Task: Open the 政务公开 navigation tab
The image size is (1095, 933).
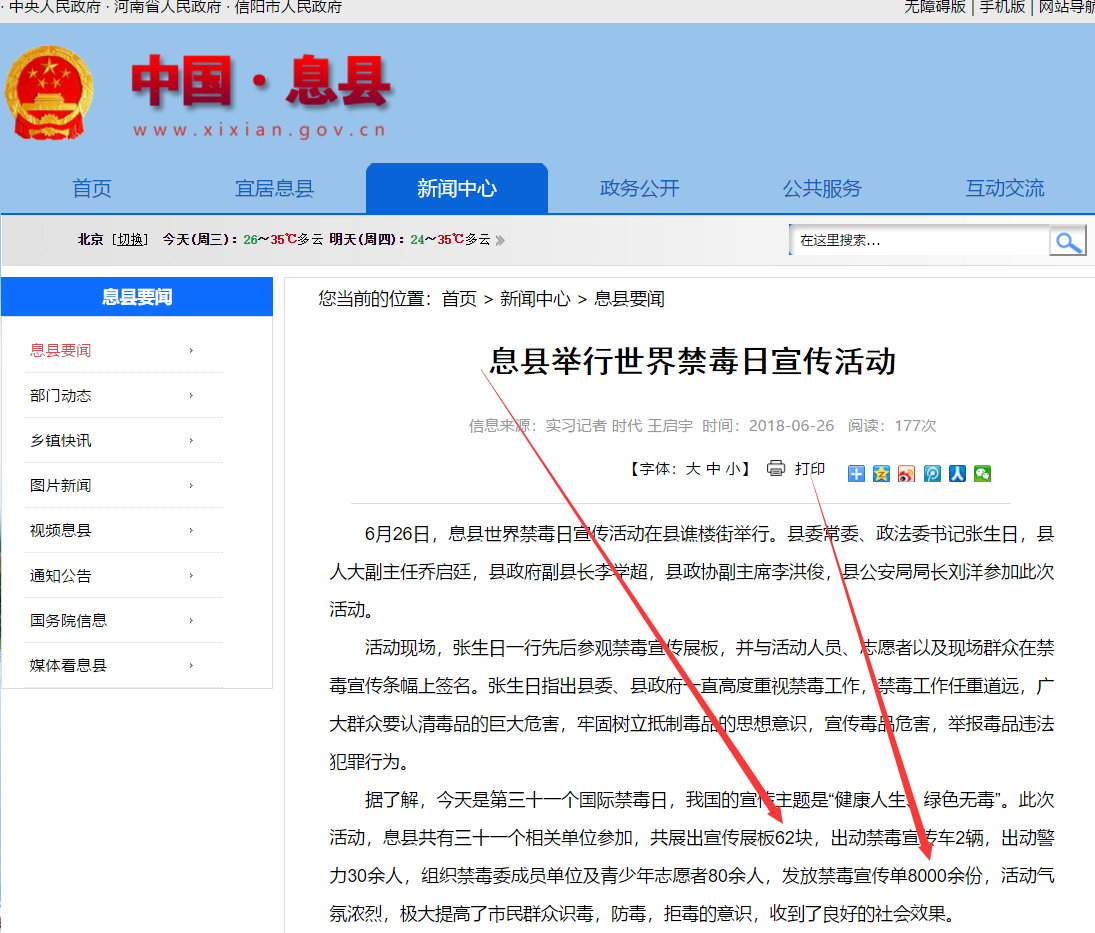Action: [x=639, y=188]
